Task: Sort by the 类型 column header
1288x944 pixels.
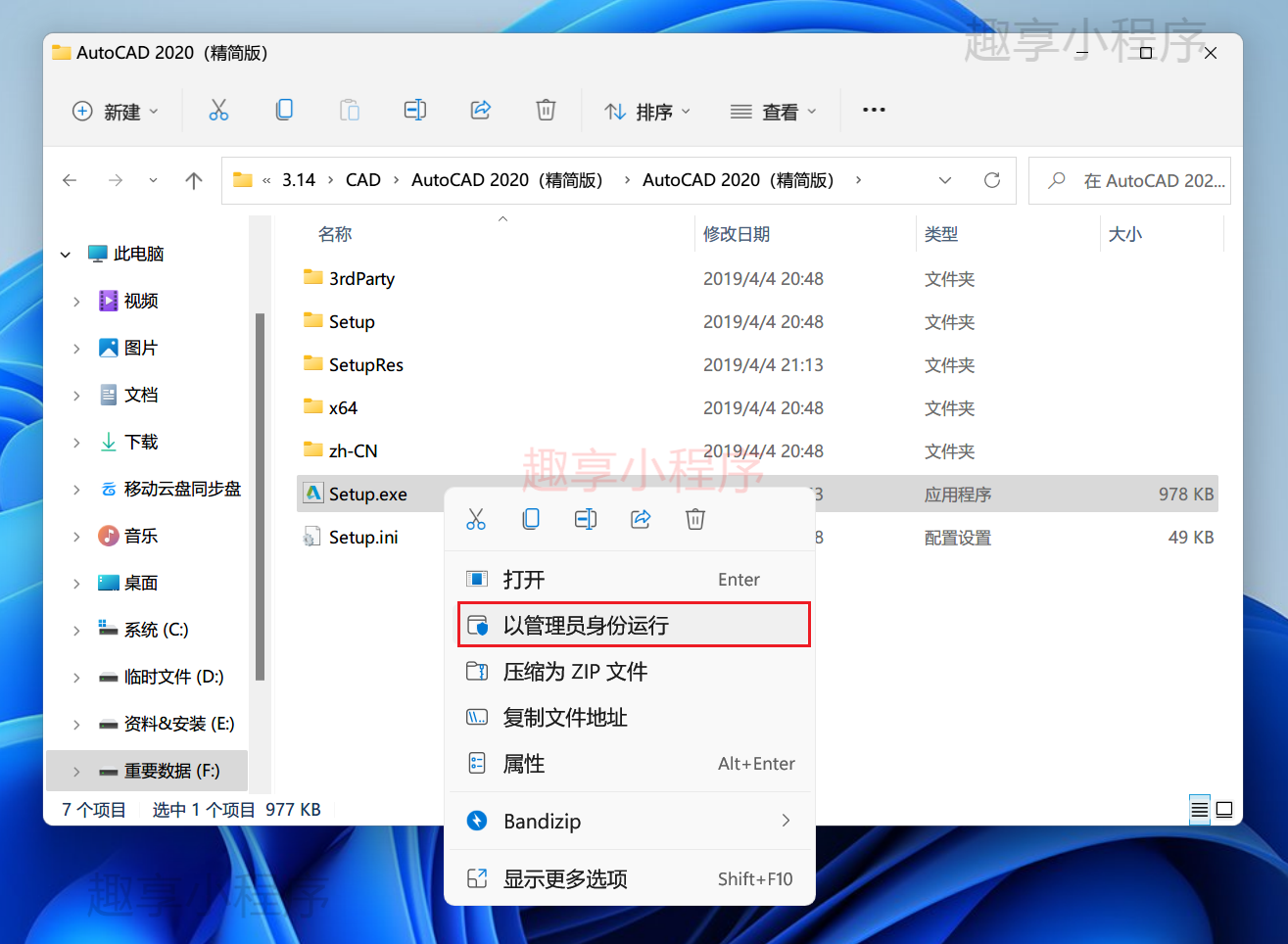Action: (941, 234)
